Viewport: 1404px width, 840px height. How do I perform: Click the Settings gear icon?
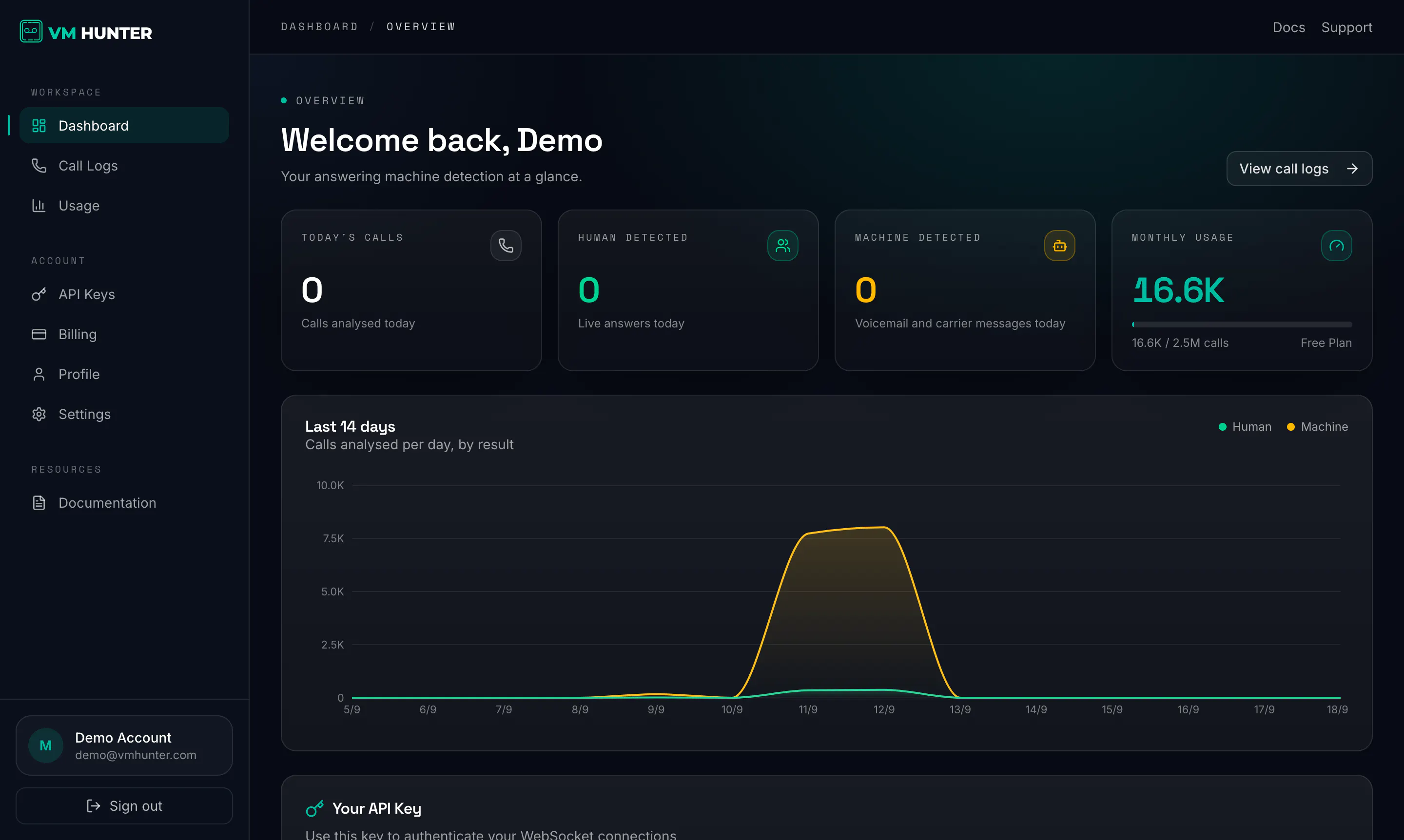(x=39, y=414)
